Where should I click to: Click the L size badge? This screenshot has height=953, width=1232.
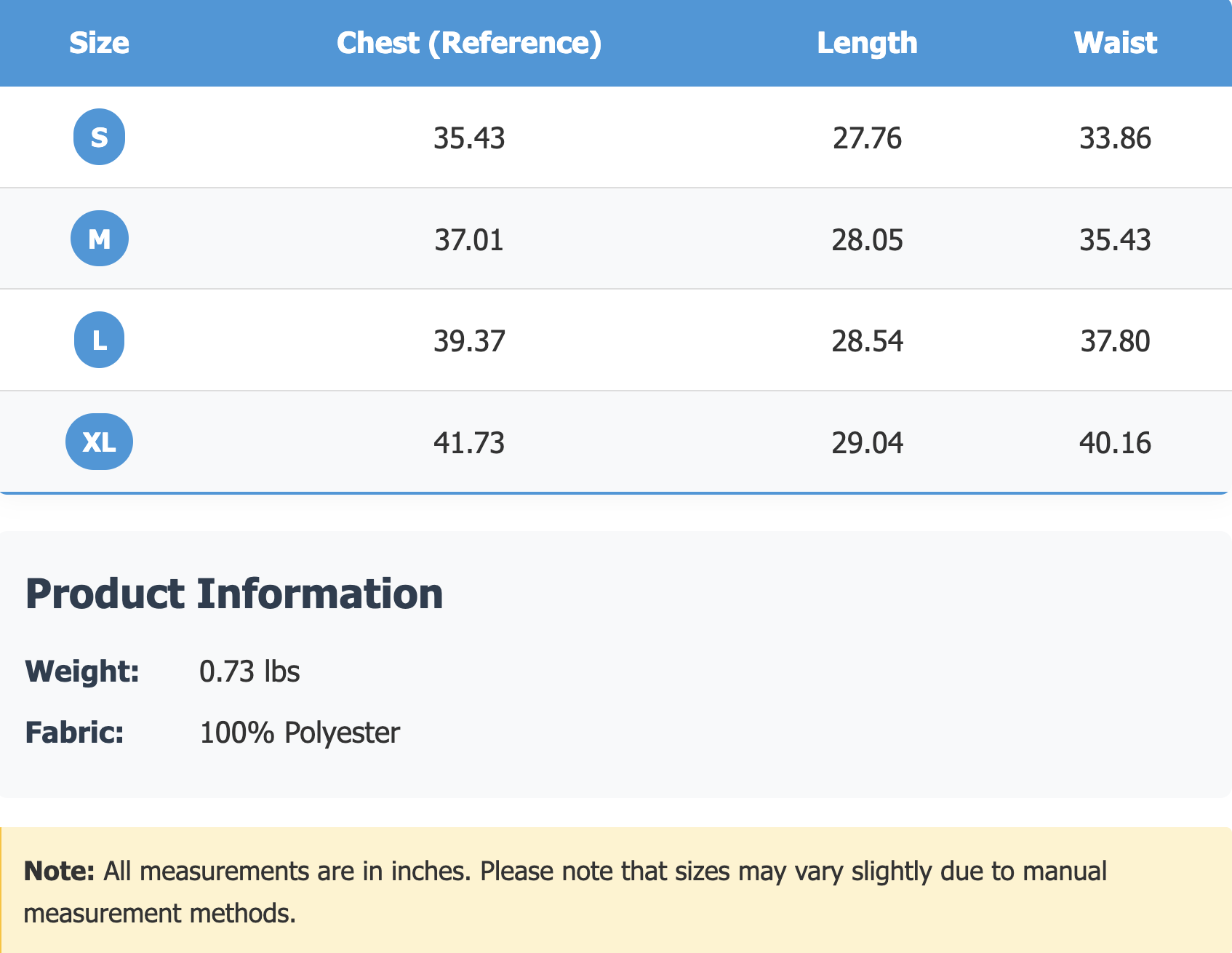(x=99, y=340)
